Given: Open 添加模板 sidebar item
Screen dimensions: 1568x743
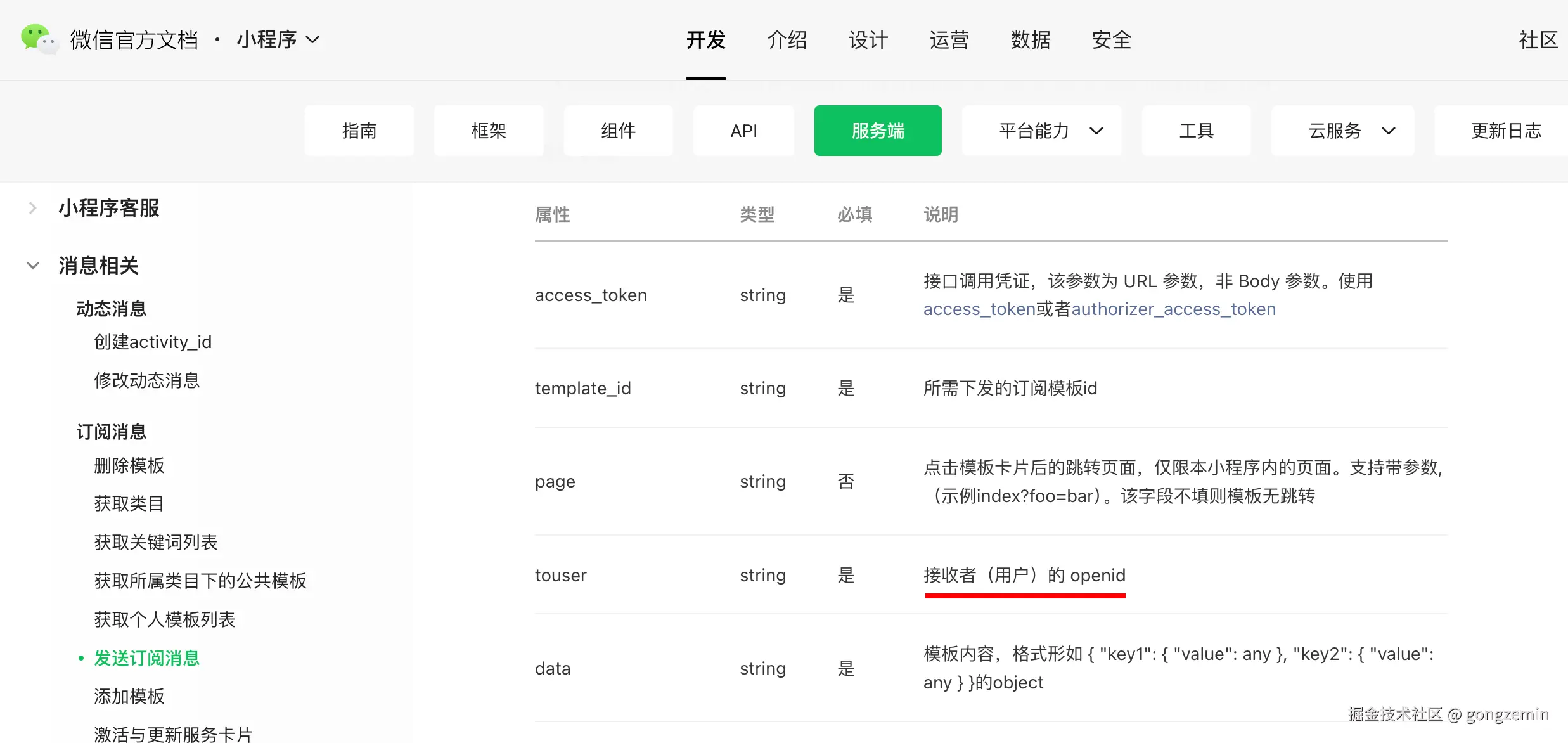Looking at the screenshot, I should (x=129, y=696).
